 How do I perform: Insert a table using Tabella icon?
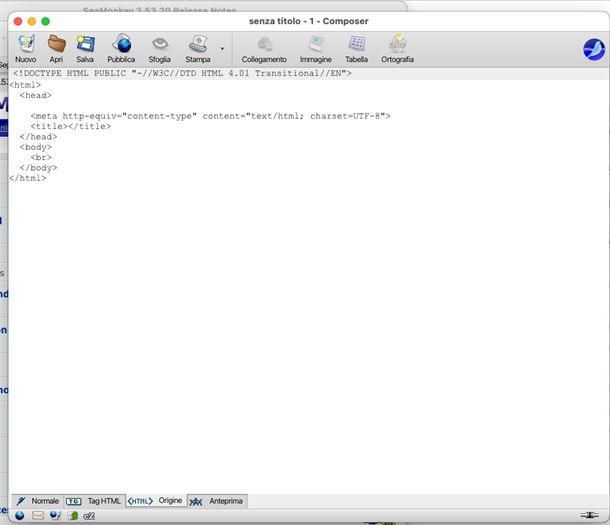(x=356, y=46)
